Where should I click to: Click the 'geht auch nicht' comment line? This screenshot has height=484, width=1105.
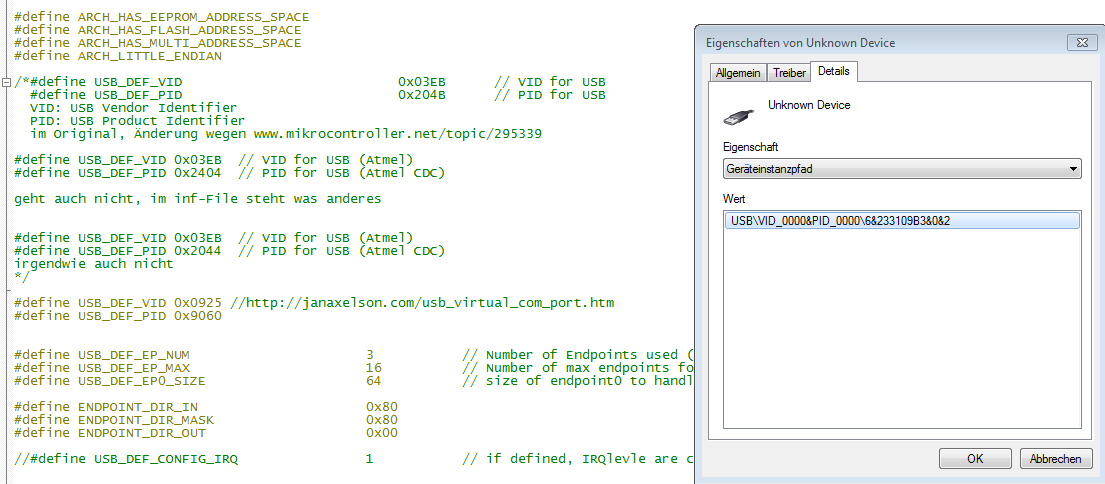pyautogui.click(x=197, y=199)
